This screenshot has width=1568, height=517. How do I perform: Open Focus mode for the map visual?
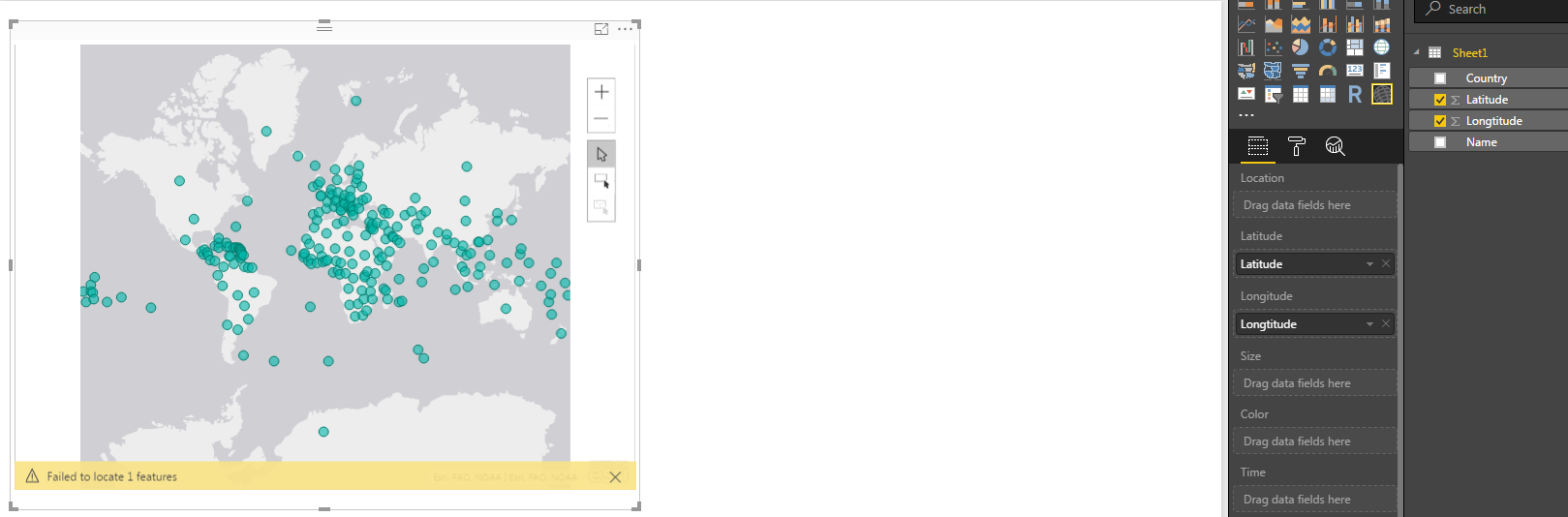click(601, 29)
